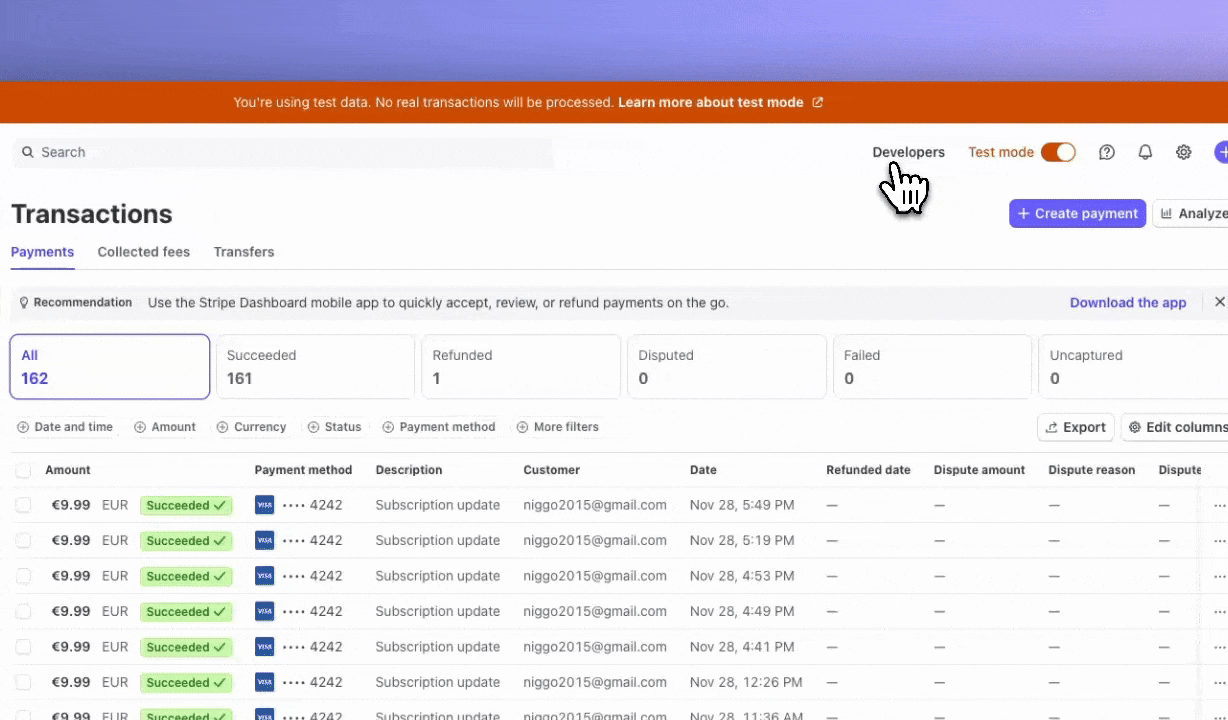1228x720 pixels.
Task: Open Edit columns panel
Action: coord(1180,427)
